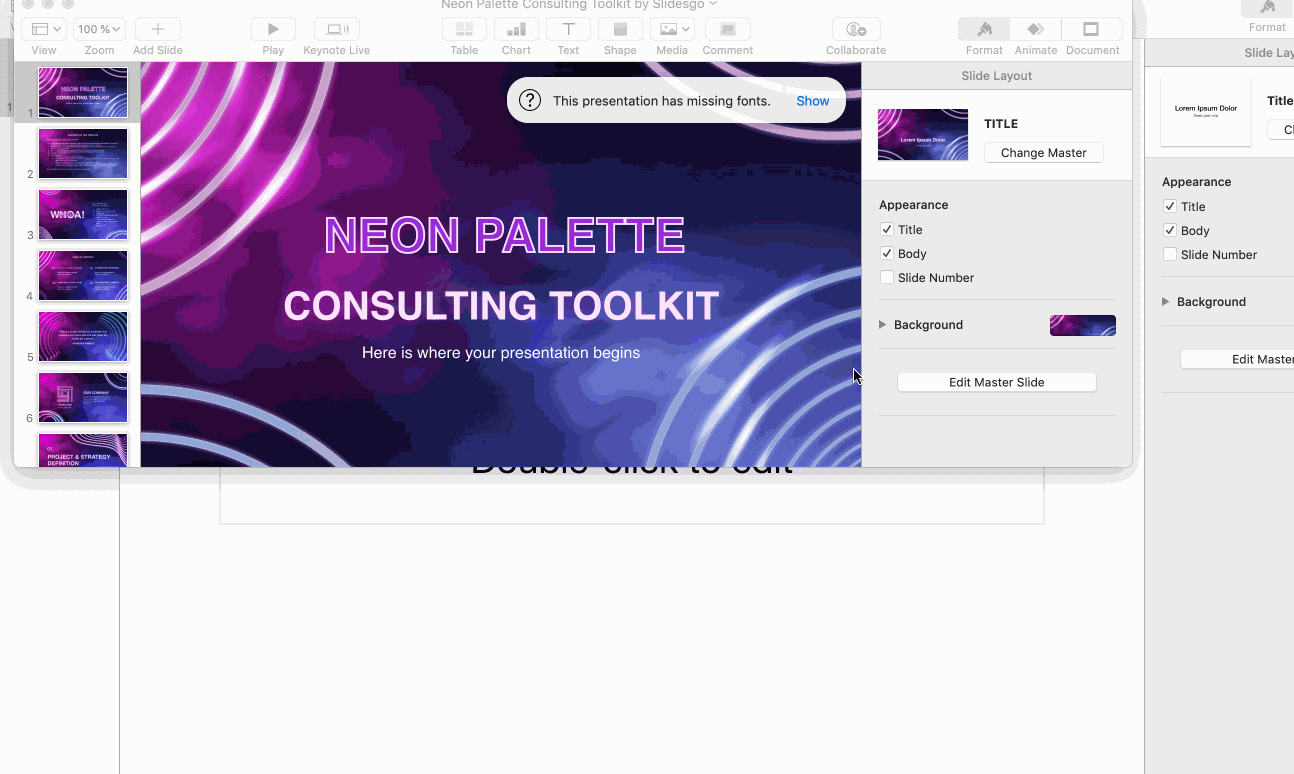The width and height of the screenshot is (1294, 774).
Task: Switch to the Animate inspector tab
Action: coord(1035,30)
